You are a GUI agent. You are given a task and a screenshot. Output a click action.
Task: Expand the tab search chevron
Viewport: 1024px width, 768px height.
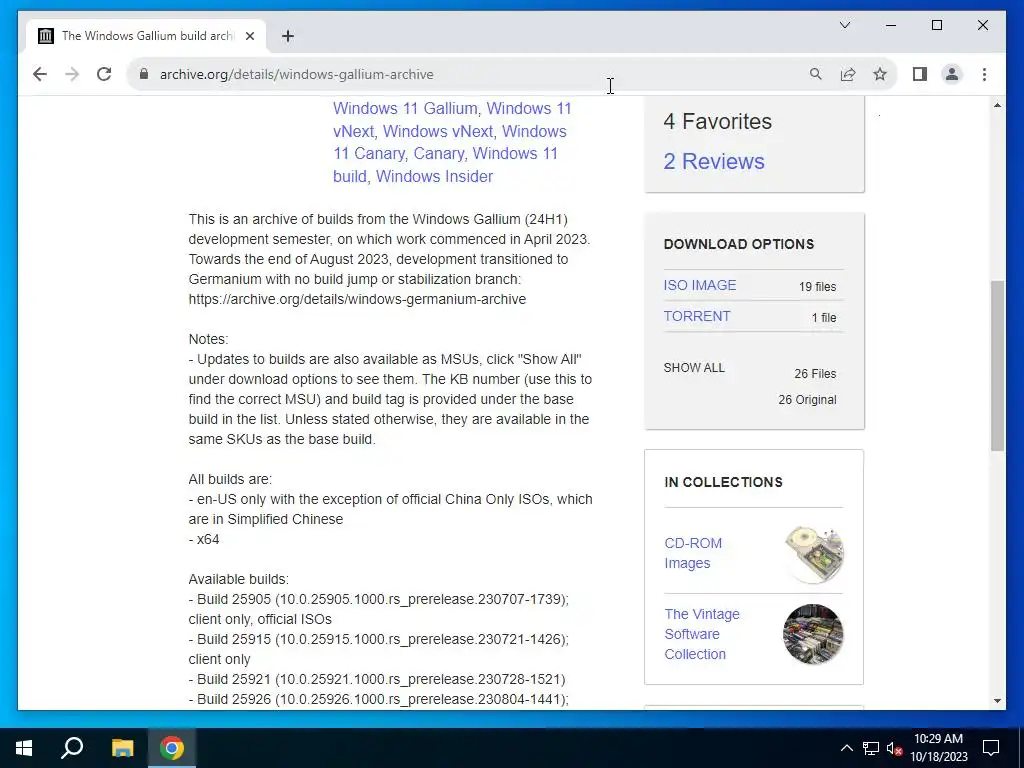pos(844,25)
